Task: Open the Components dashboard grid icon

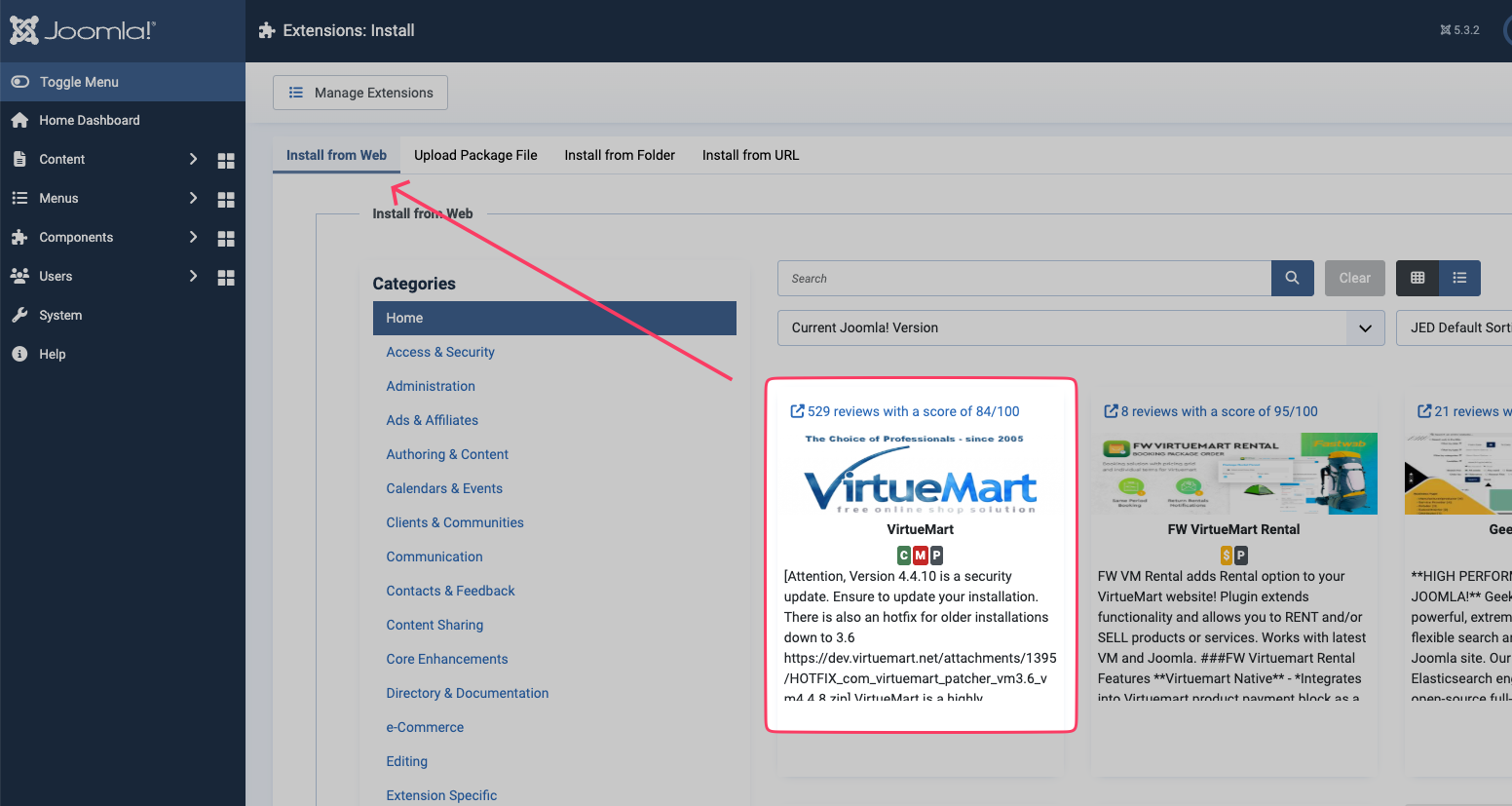Action: [x=226, y=239]
